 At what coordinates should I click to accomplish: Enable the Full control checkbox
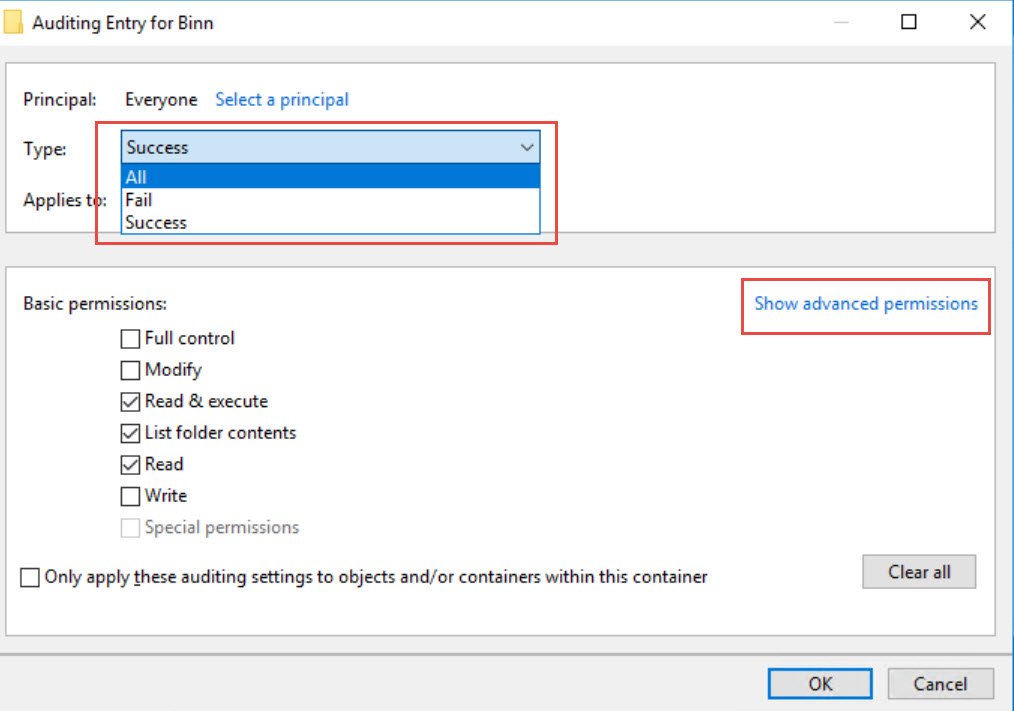[x=130, y=339]
